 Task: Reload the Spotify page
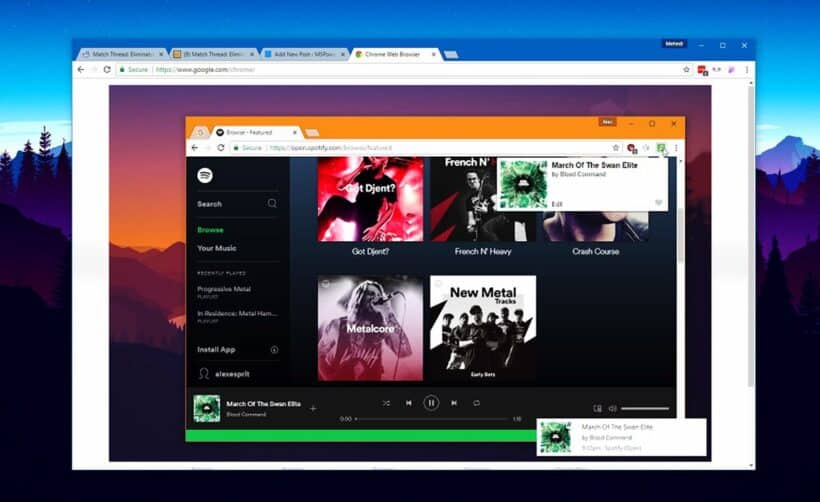221,148
